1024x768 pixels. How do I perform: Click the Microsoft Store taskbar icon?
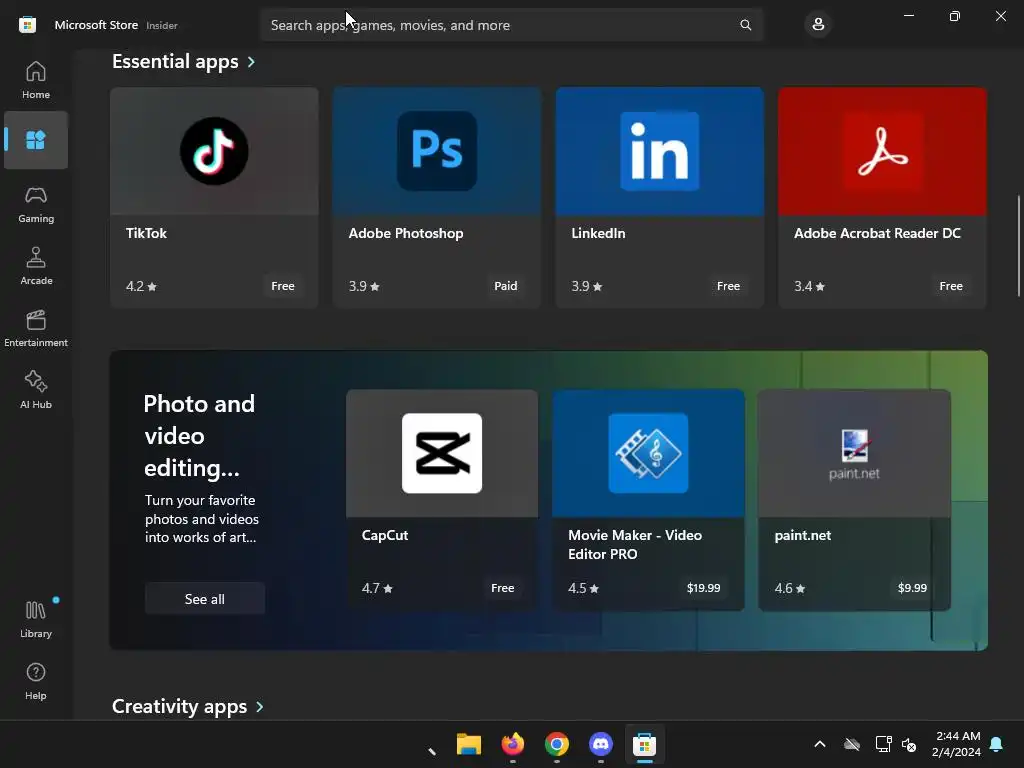(645, 744)
